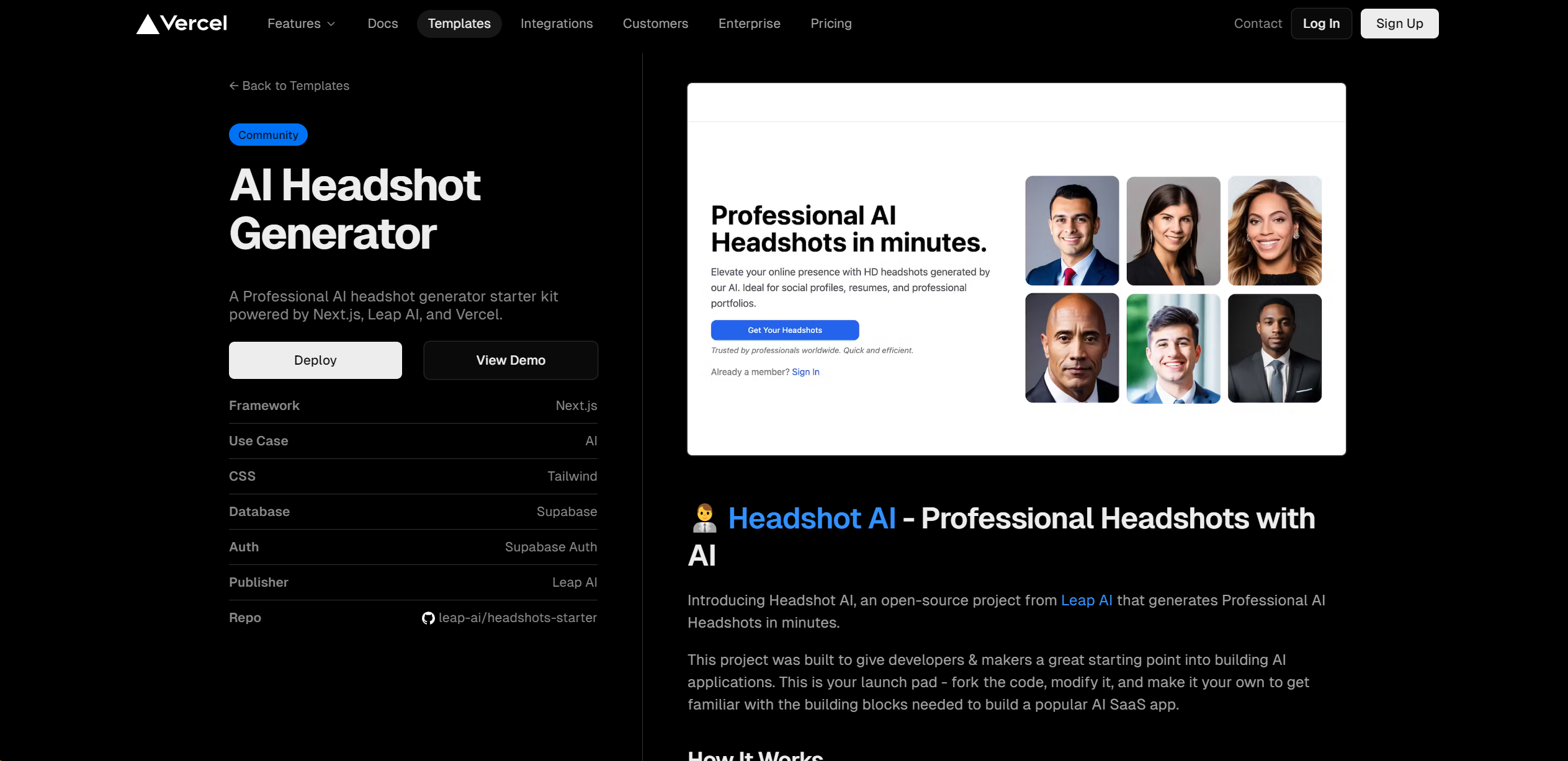Viewport: 1568px width, 761px height.
Task: Click the Templates navigation tab
Action: [x=459, y=23]
